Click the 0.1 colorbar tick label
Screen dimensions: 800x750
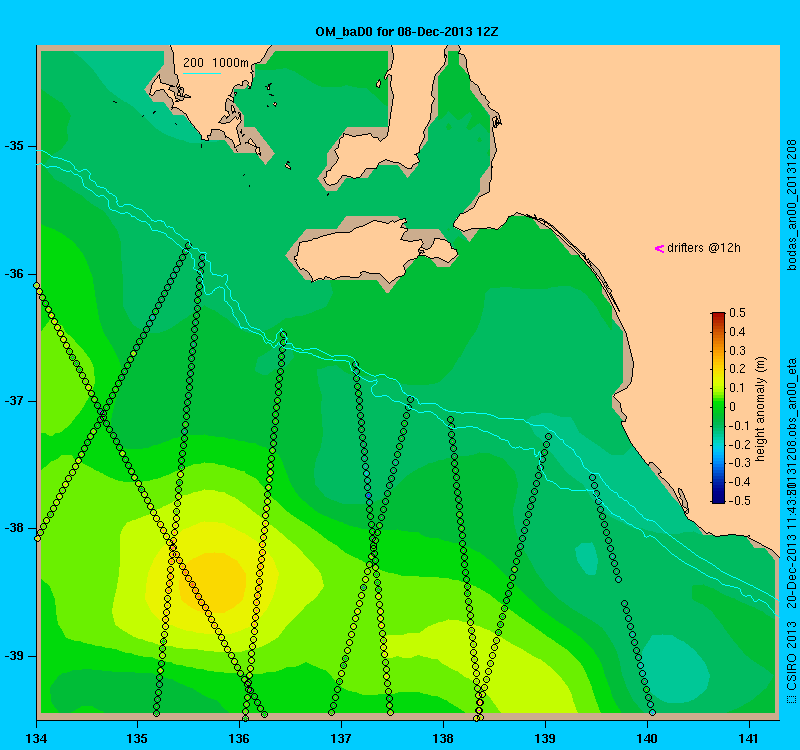coord(737,388)
